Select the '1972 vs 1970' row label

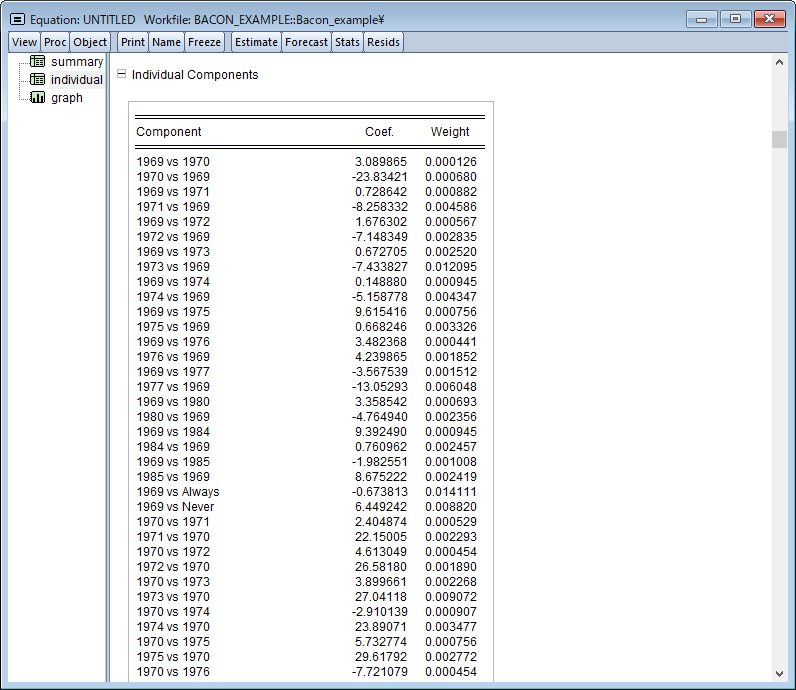173,566
